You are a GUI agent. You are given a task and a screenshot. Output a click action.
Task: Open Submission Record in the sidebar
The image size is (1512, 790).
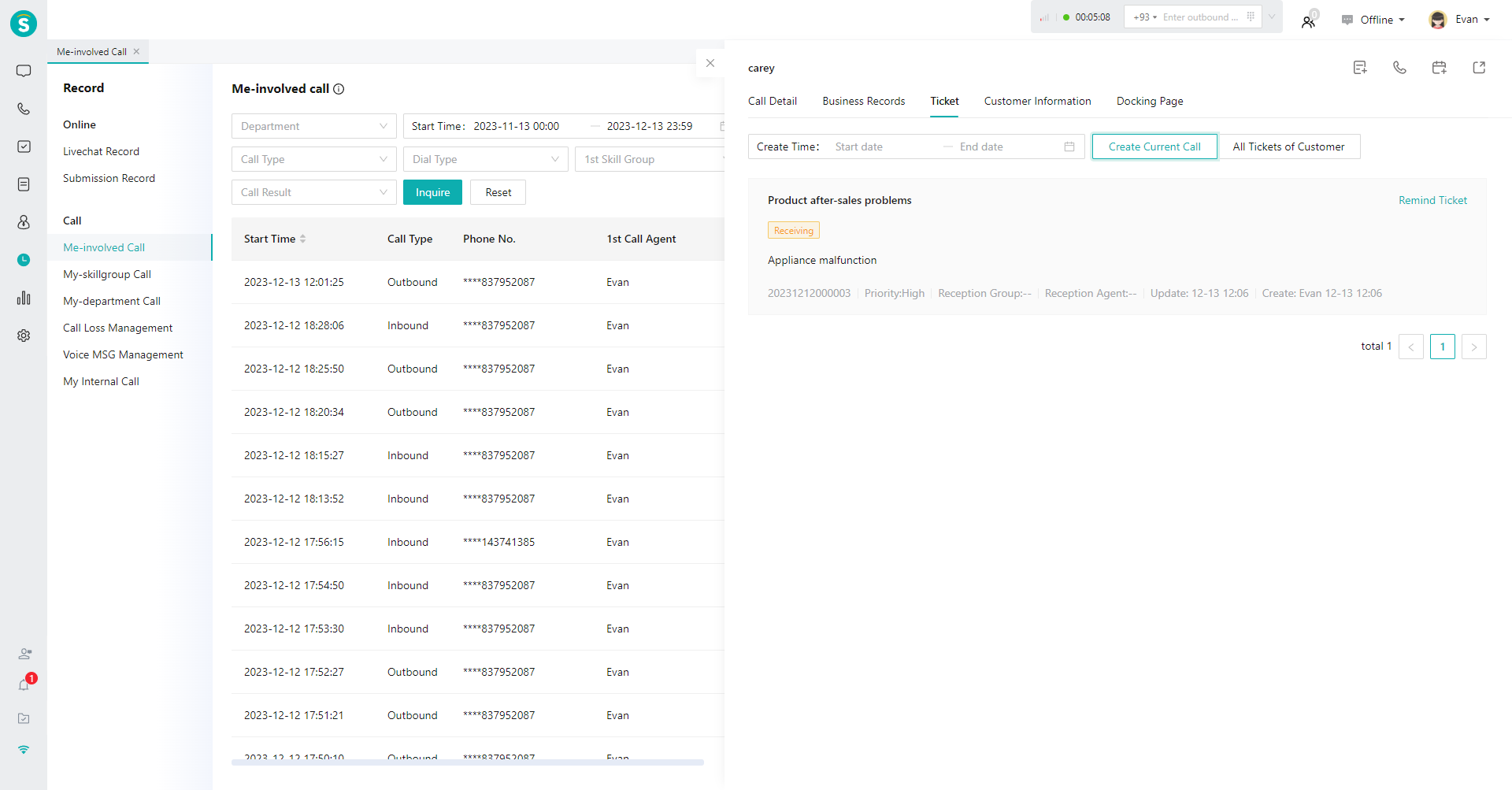[x=109, y=178]
